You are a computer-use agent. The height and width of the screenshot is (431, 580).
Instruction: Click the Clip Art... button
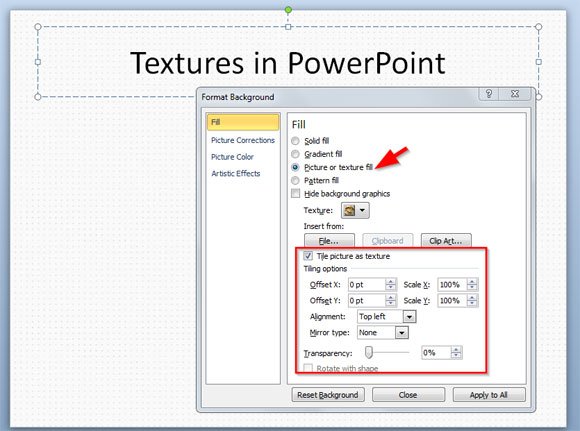point(446,240)
